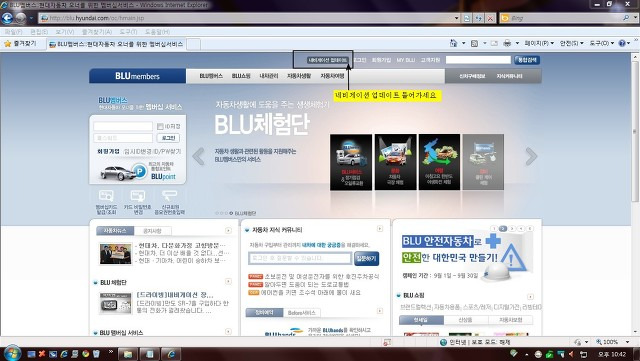Click the 통합검색 search button

click(527, 60)
